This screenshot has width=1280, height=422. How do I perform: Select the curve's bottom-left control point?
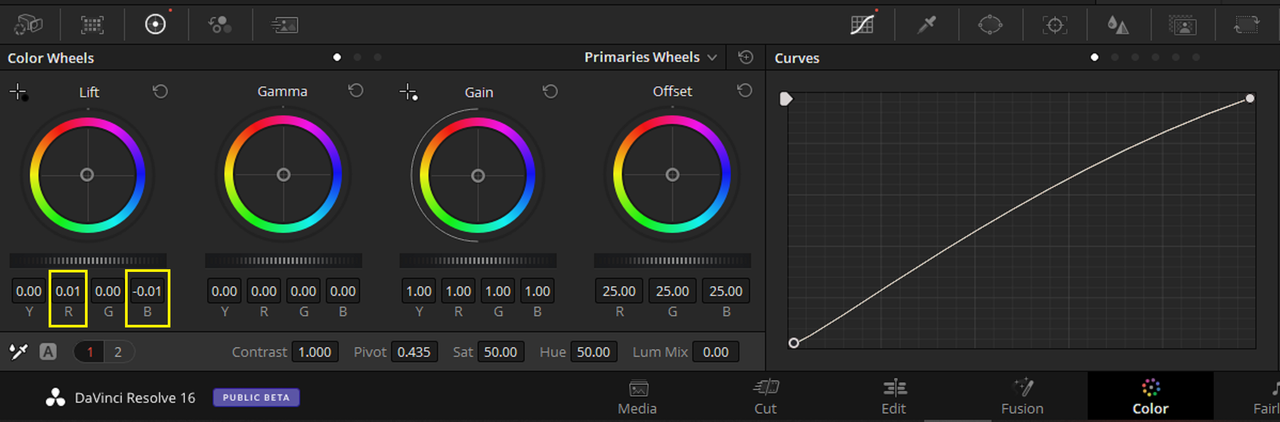pyautogui.click(x=794, y=343)
